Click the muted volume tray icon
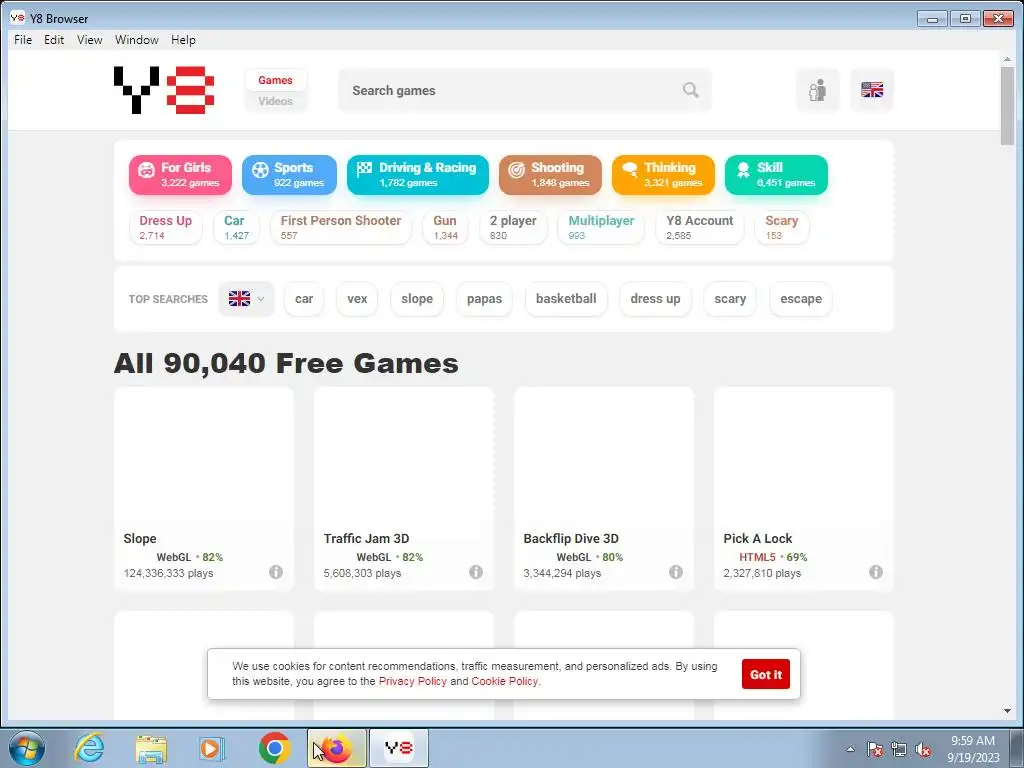 [923, 749]
